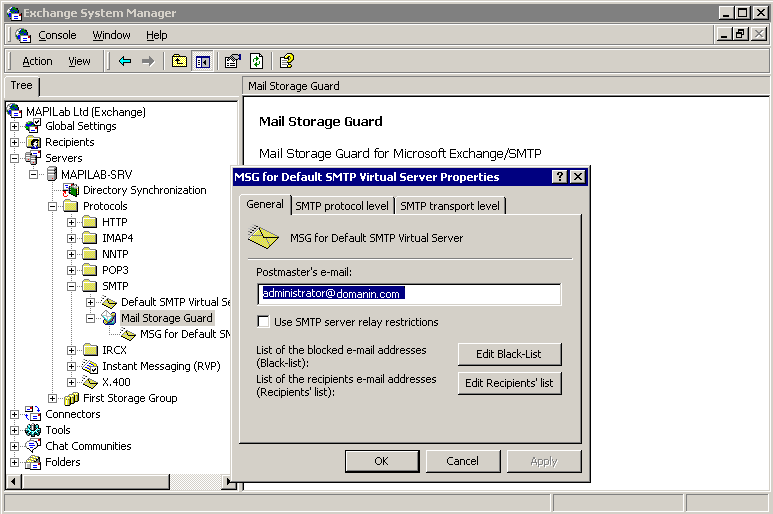Switch to the SMTP protocol level tab
Image resolution: width=773 pixels, height=514 pixels.
click(342, 206)
